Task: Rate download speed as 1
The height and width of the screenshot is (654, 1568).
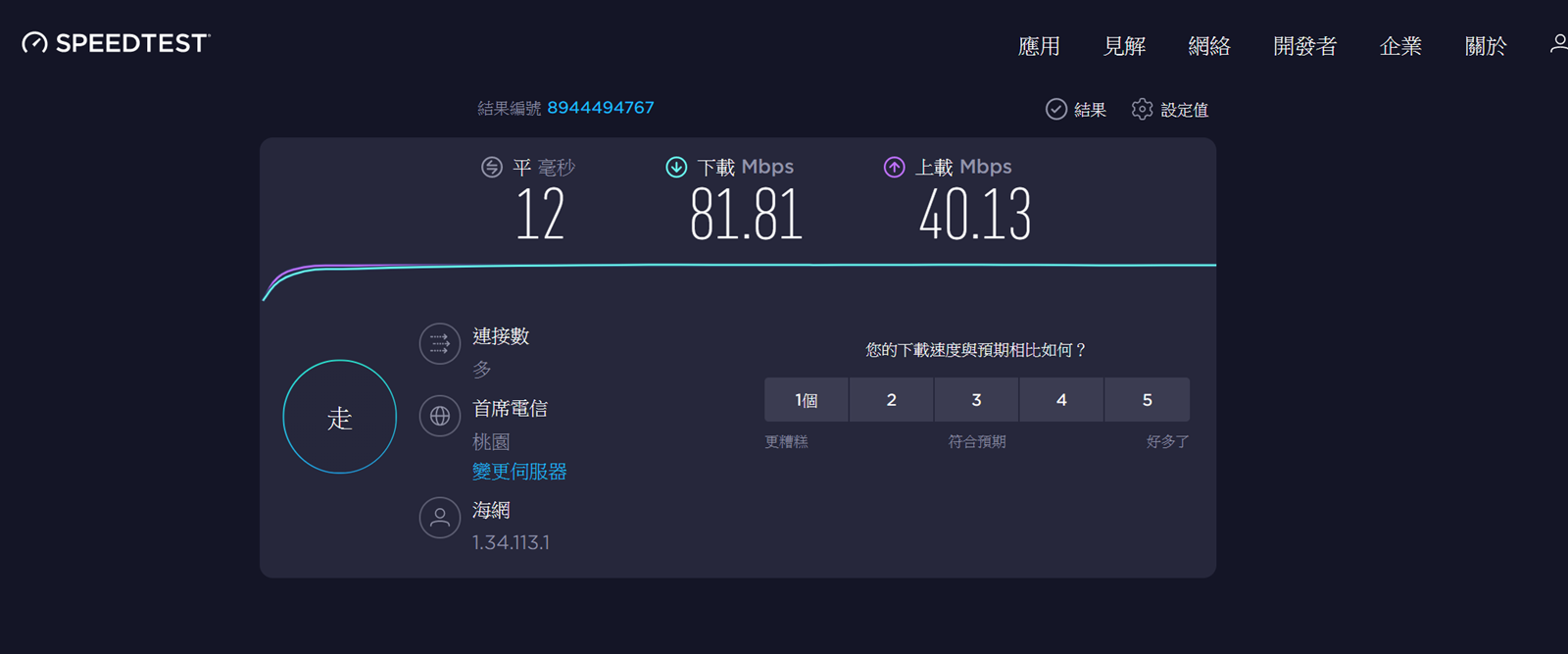Action: (807, 400)
